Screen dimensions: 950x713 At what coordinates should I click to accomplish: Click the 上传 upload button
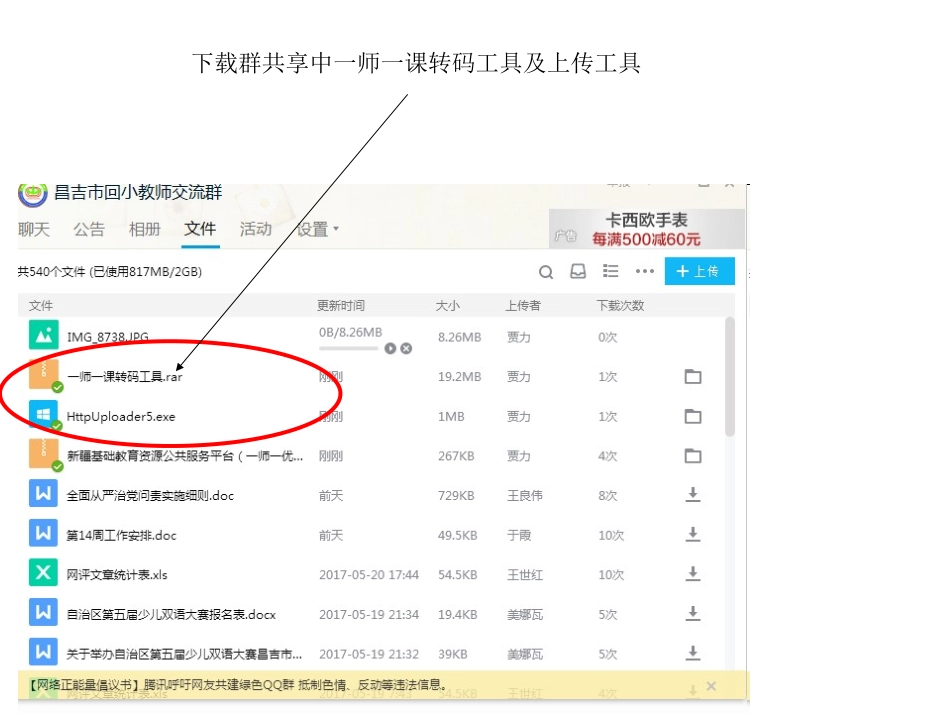tap(700, 271)
